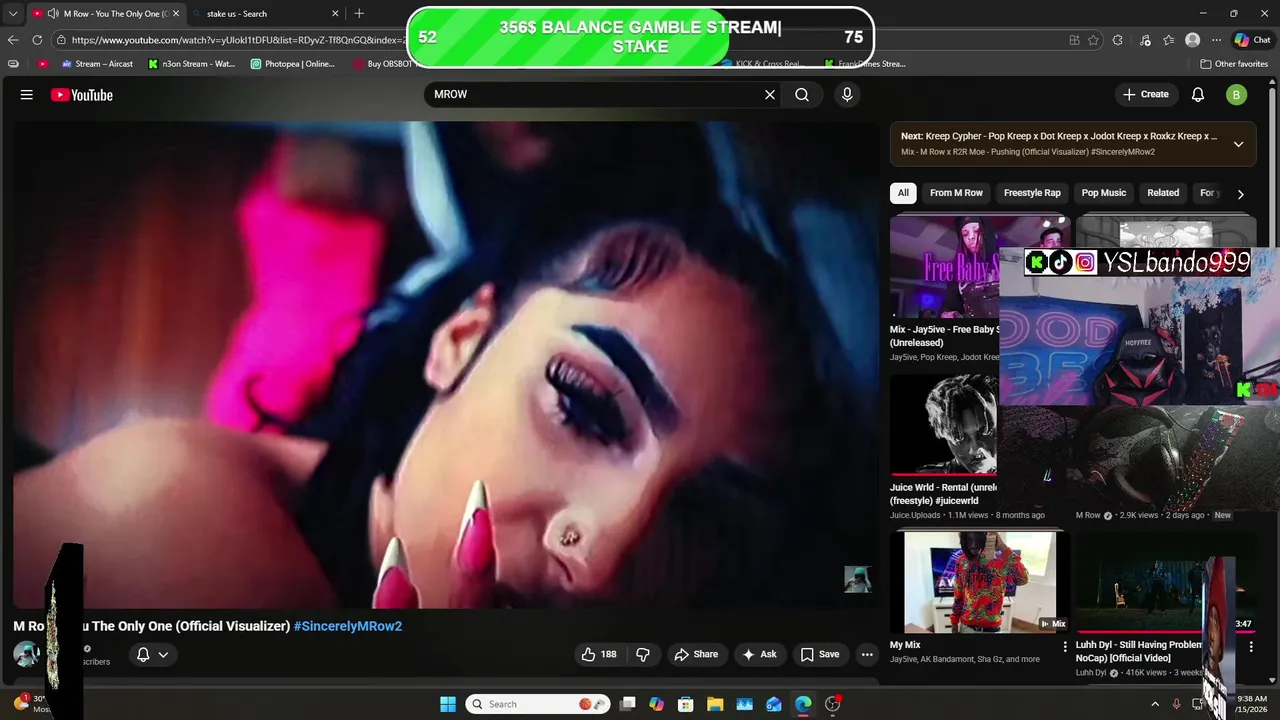The height and width of the screenshot is (720, 1280).
Task: Expand the Next playlist panel chevron
Action: pos(1238,144)
